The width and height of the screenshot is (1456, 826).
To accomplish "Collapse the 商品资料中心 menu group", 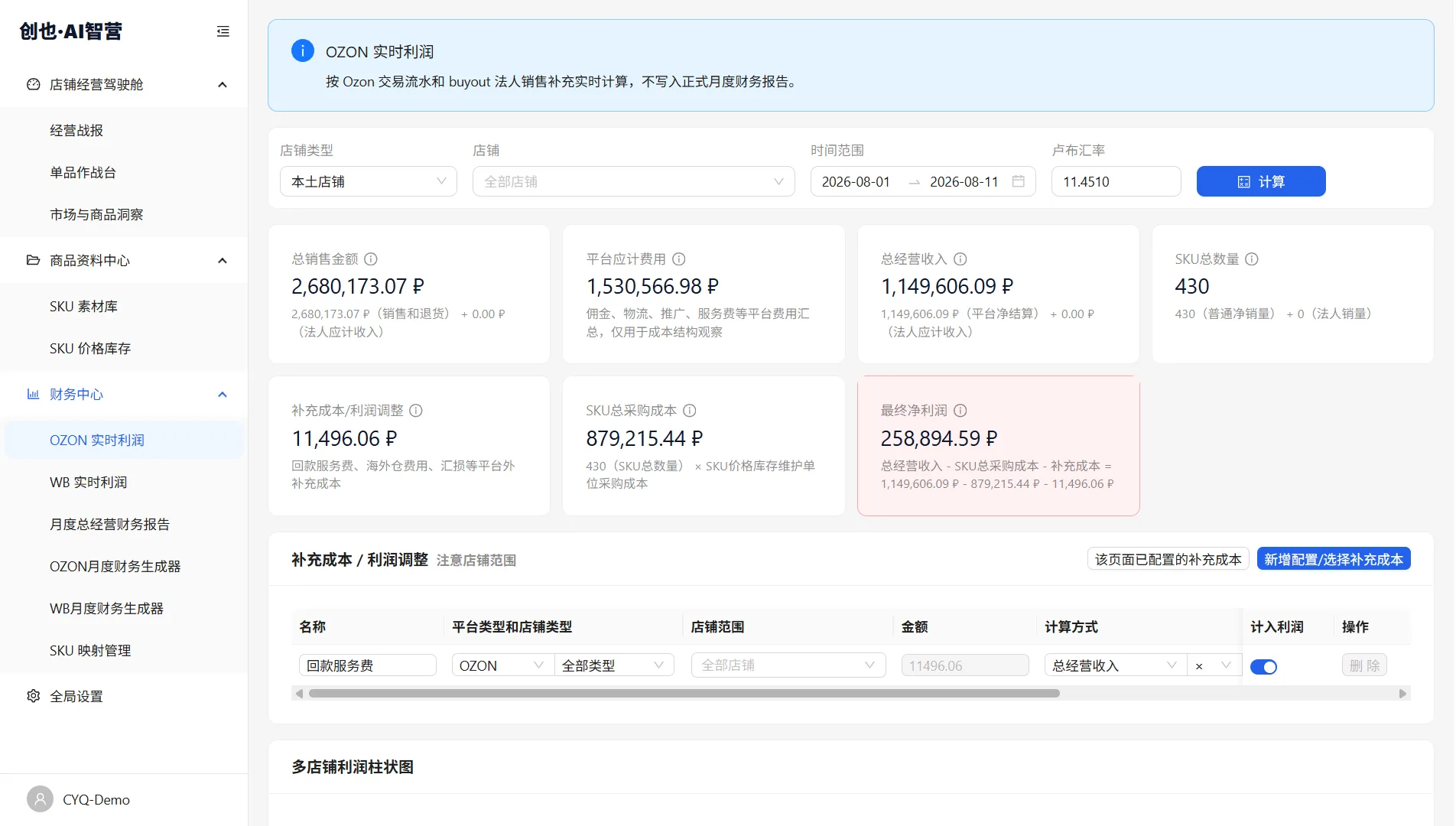I will click(124, 261).
